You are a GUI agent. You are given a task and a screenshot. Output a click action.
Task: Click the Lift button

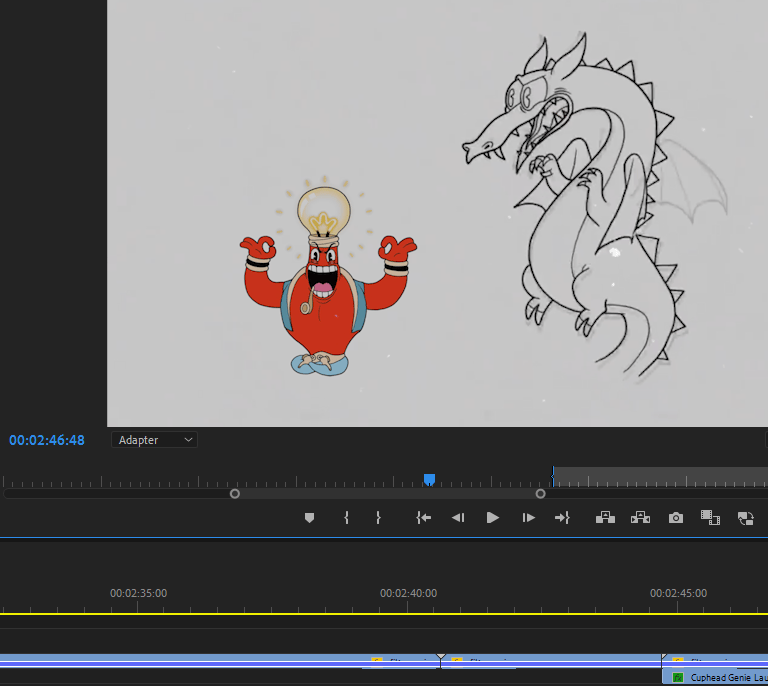pos(605,518)
